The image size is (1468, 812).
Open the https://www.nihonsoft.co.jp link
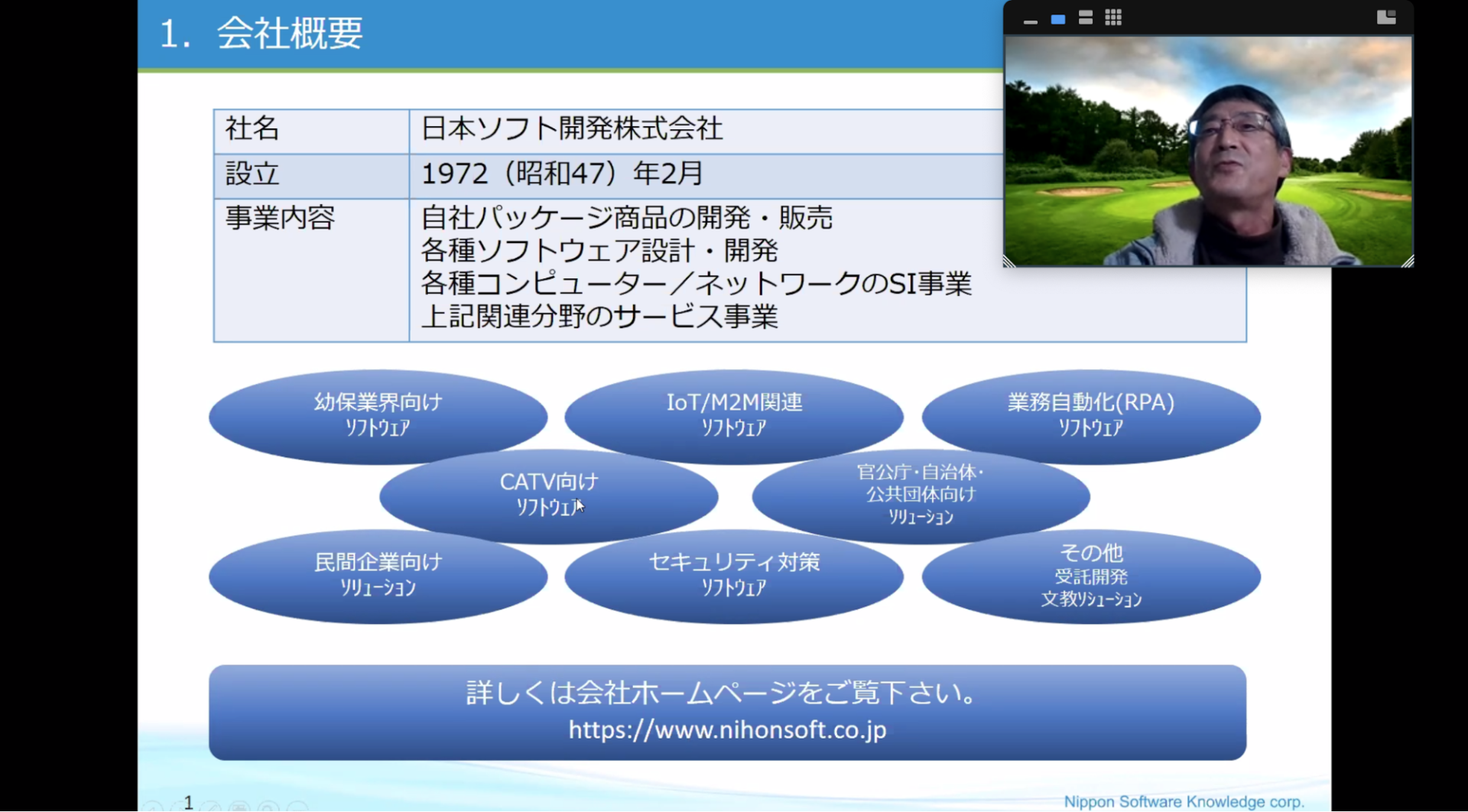tap(727, 730)
